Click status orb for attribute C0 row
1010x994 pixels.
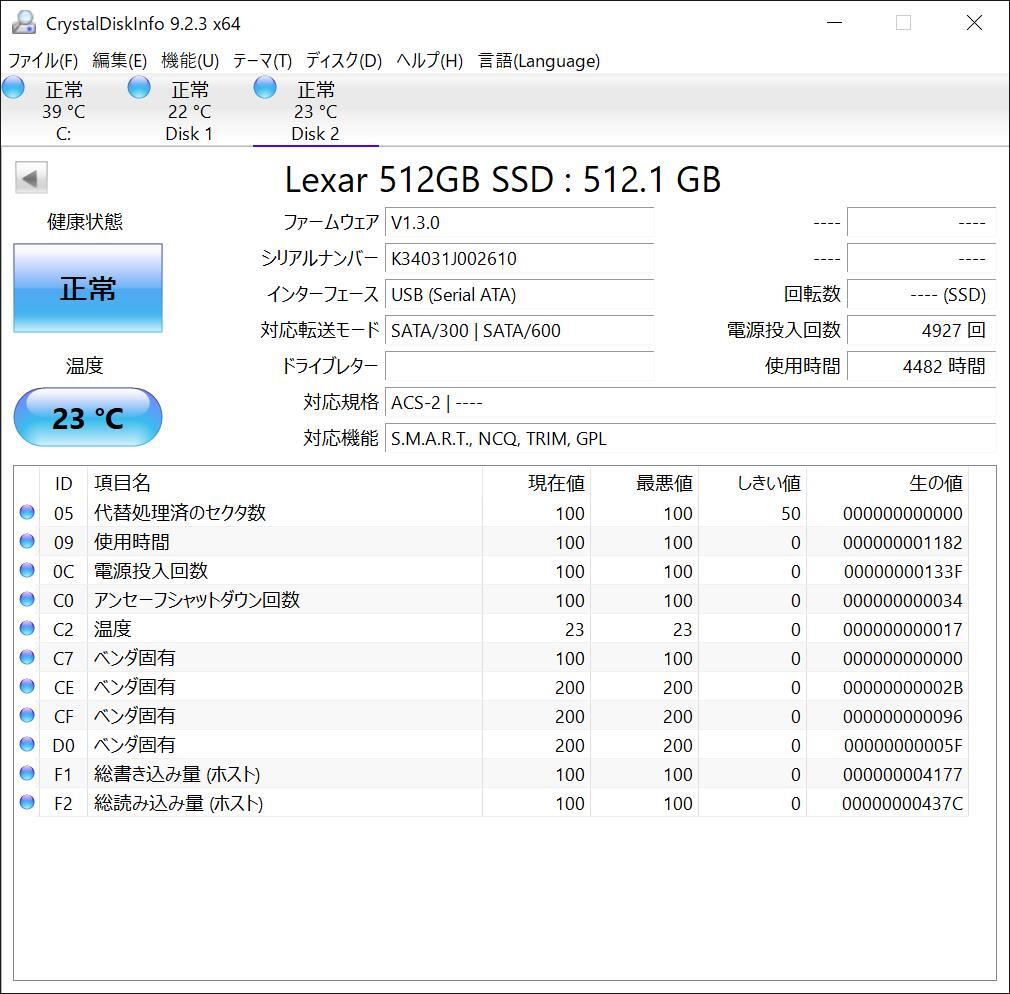point(27,599)
